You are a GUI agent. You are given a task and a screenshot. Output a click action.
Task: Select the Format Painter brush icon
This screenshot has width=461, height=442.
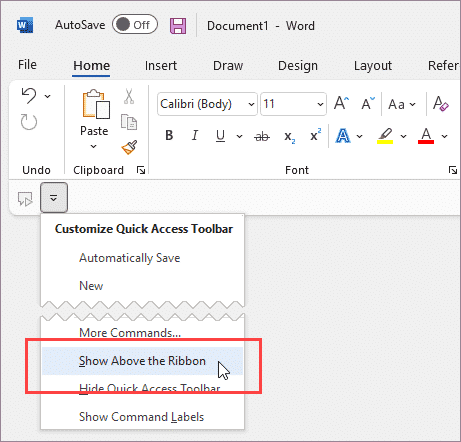point(129,147)
